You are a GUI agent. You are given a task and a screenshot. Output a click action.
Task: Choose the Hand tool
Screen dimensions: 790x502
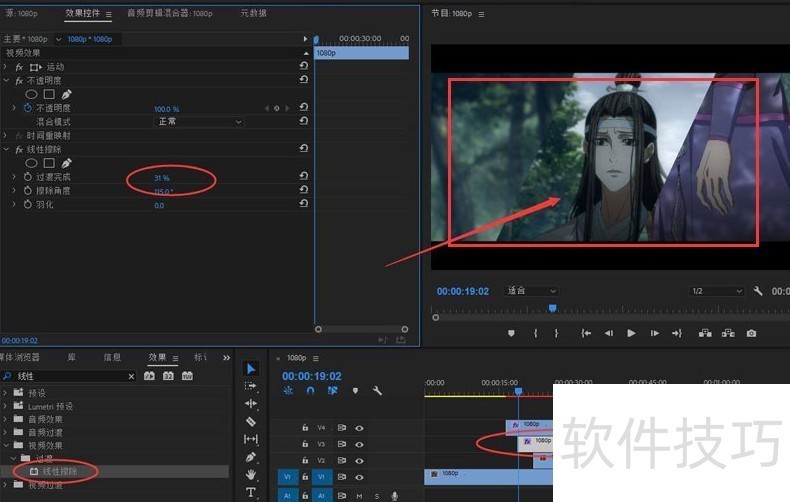(251, 474)
